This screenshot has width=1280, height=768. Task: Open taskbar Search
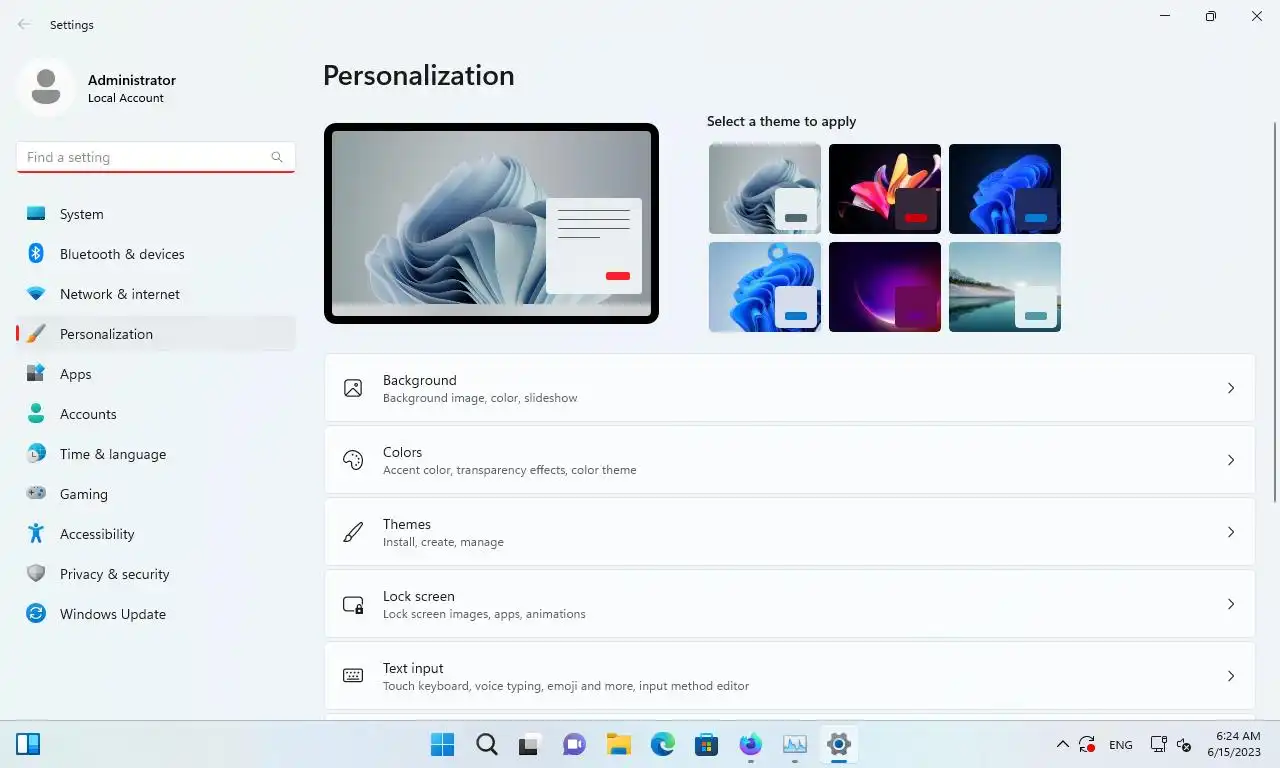tap(486, 744)
